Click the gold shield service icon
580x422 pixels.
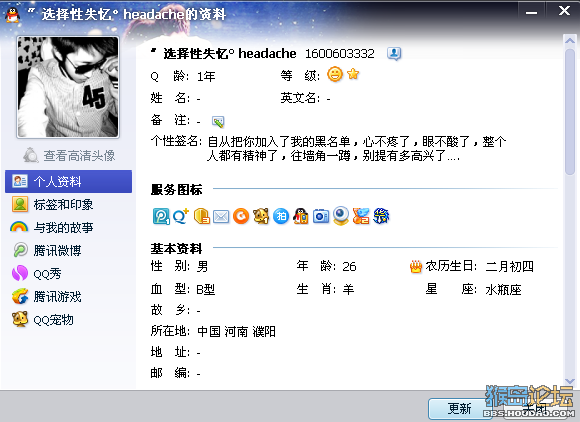202,216
